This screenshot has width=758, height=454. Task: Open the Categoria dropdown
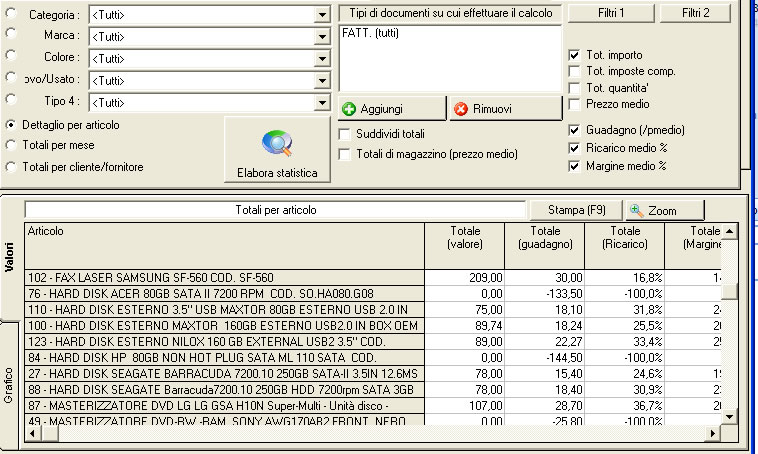click(x=322, y=15)
